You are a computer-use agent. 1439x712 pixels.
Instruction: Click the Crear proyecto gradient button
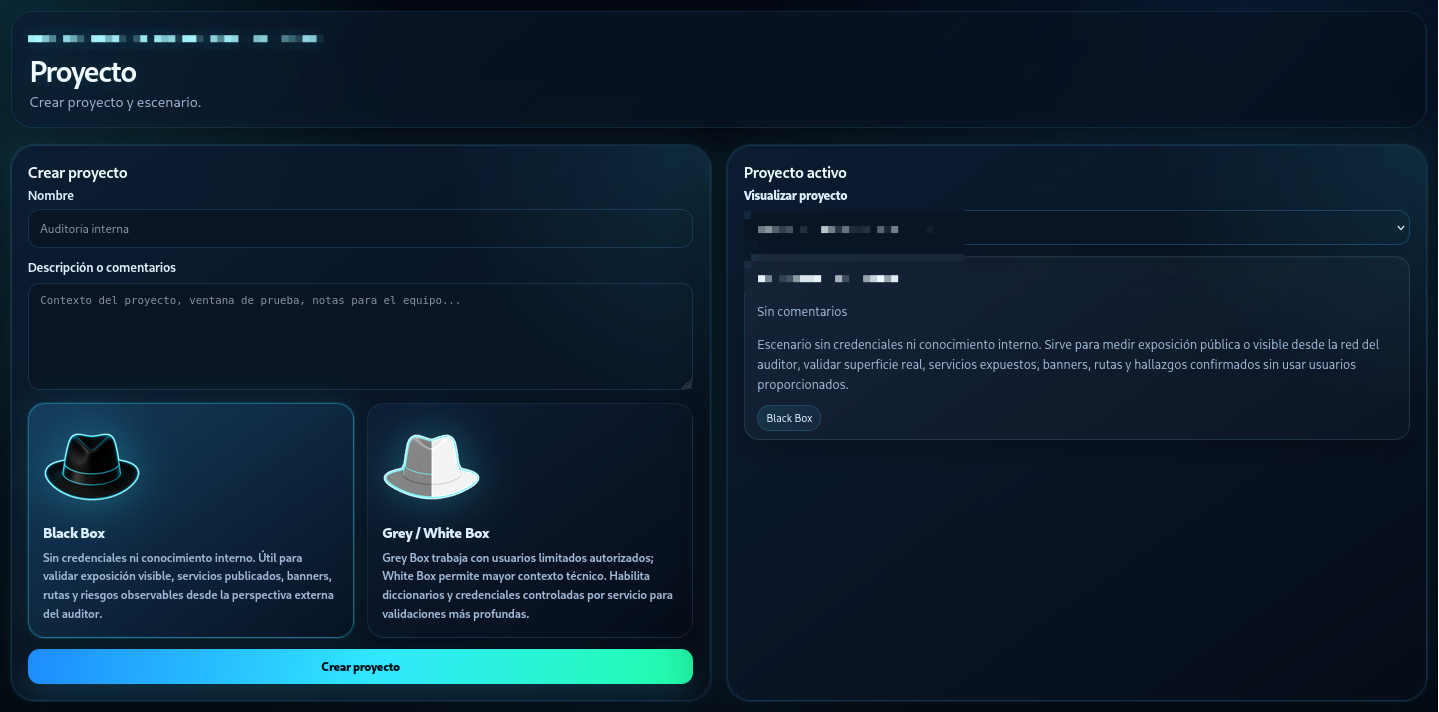(360, 667)
